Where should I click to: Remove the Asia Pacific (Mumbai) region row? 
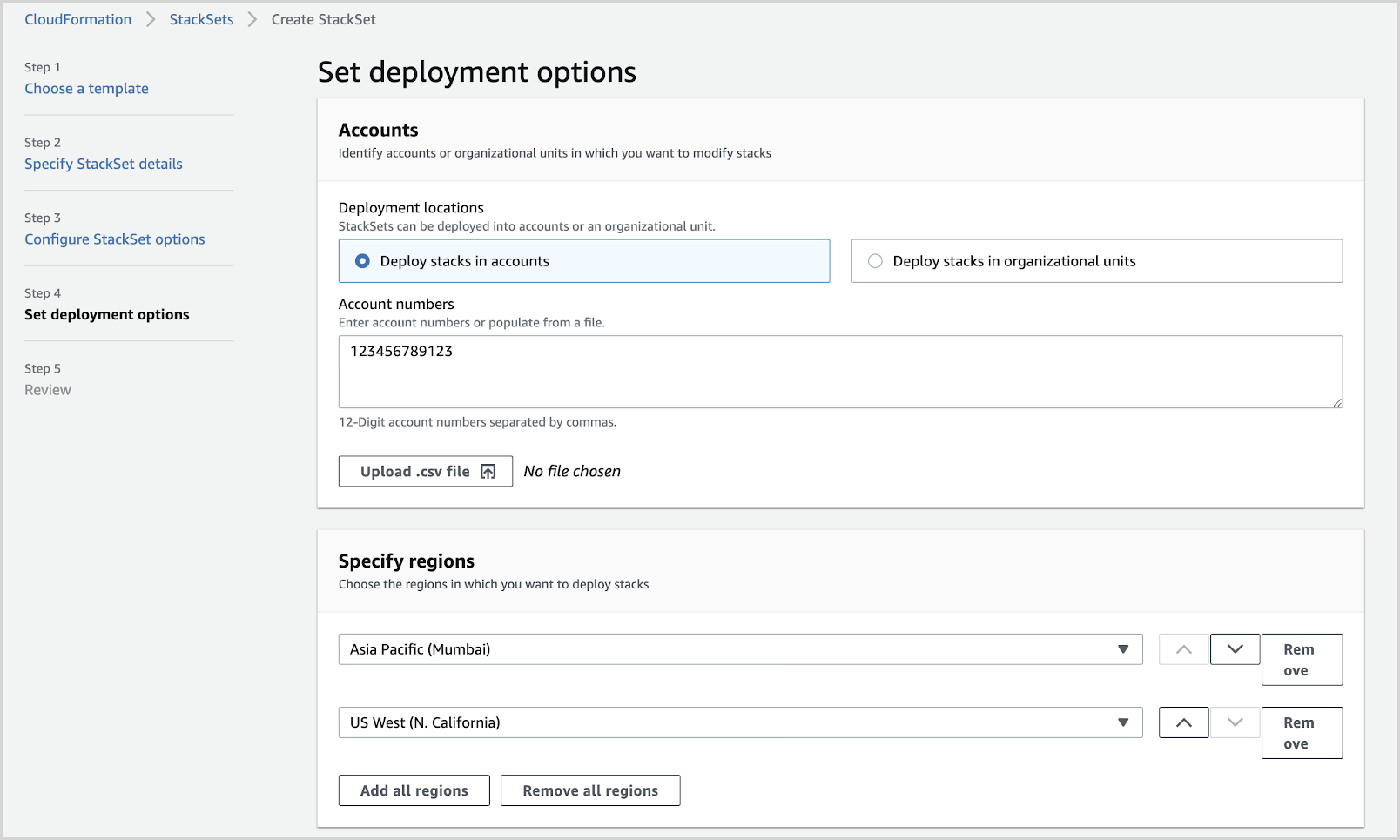click(x=1301, y=659)
